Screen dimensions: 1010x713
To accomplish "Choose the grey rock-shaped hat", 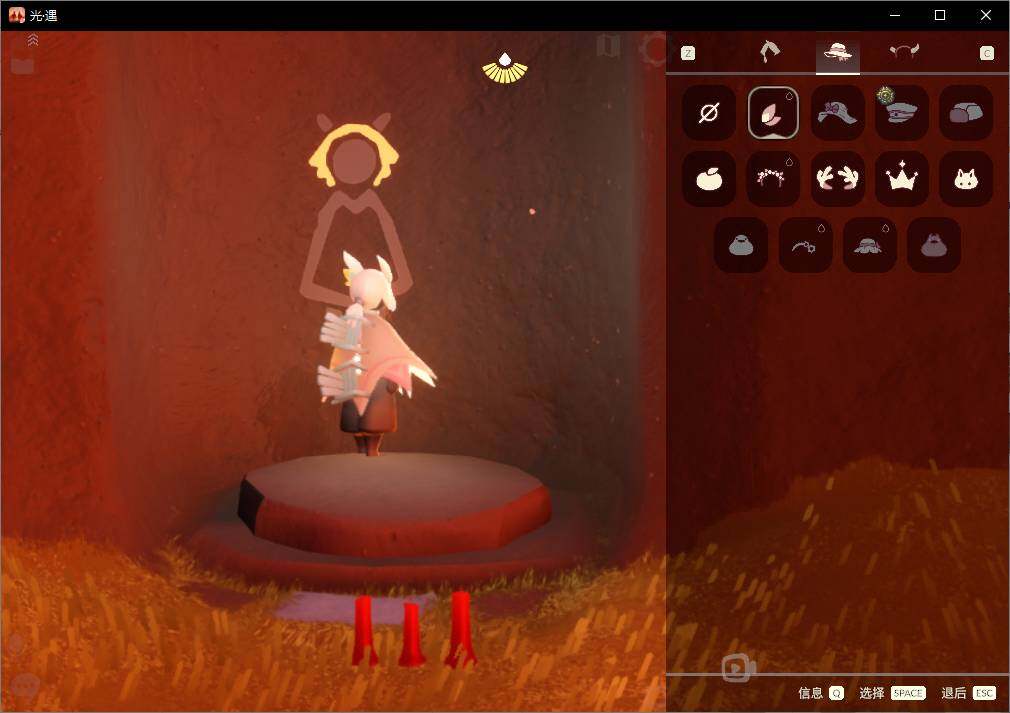I will point(966,113).
